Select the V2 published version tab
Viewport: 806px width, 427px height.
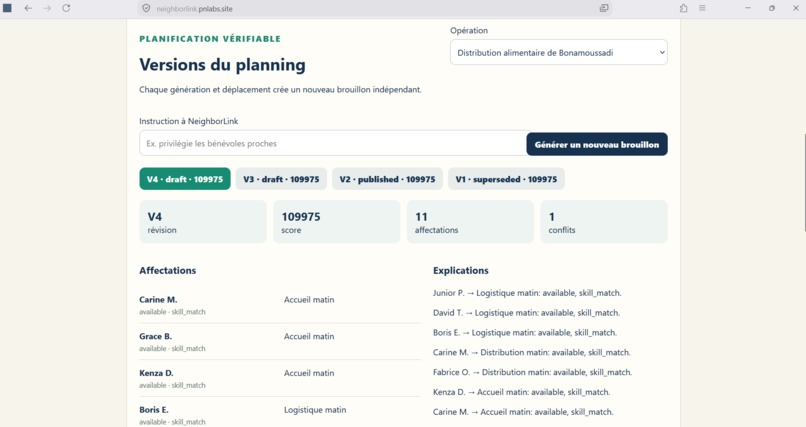pyautogui.click(x=388, y=179)
